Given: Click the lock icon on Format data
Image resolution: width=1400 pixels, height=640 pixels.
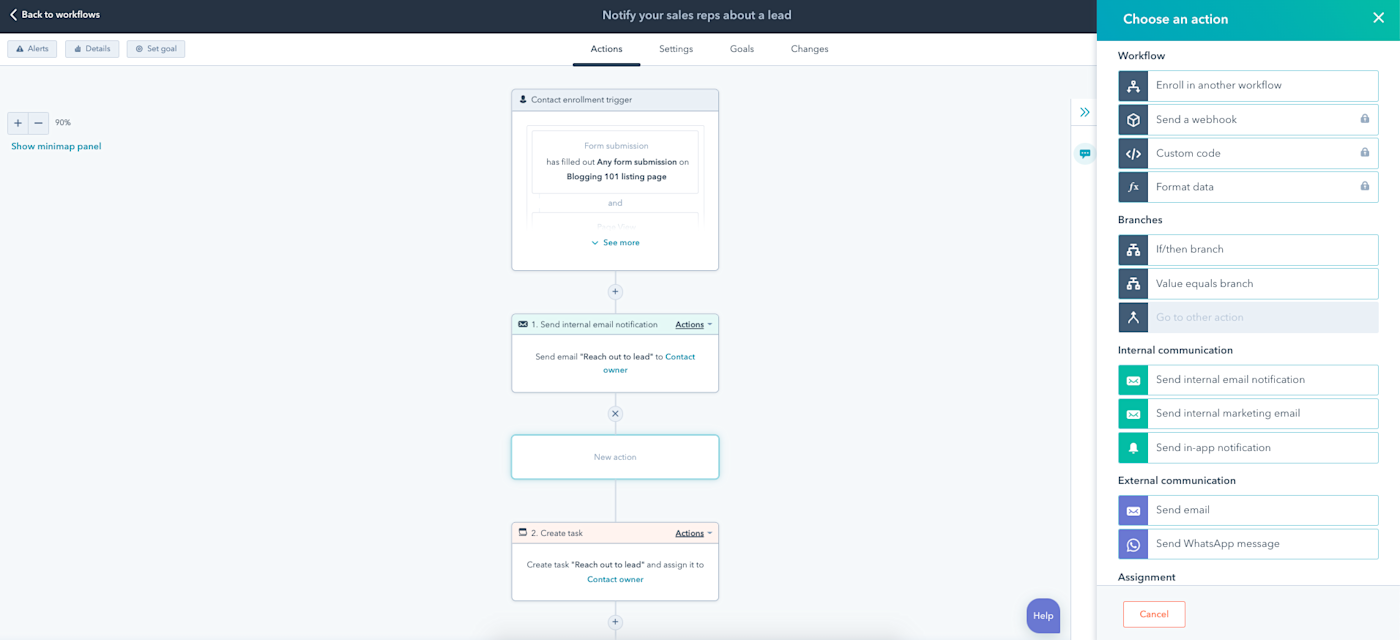Looking at the screenshot, I should point(1364,186).
